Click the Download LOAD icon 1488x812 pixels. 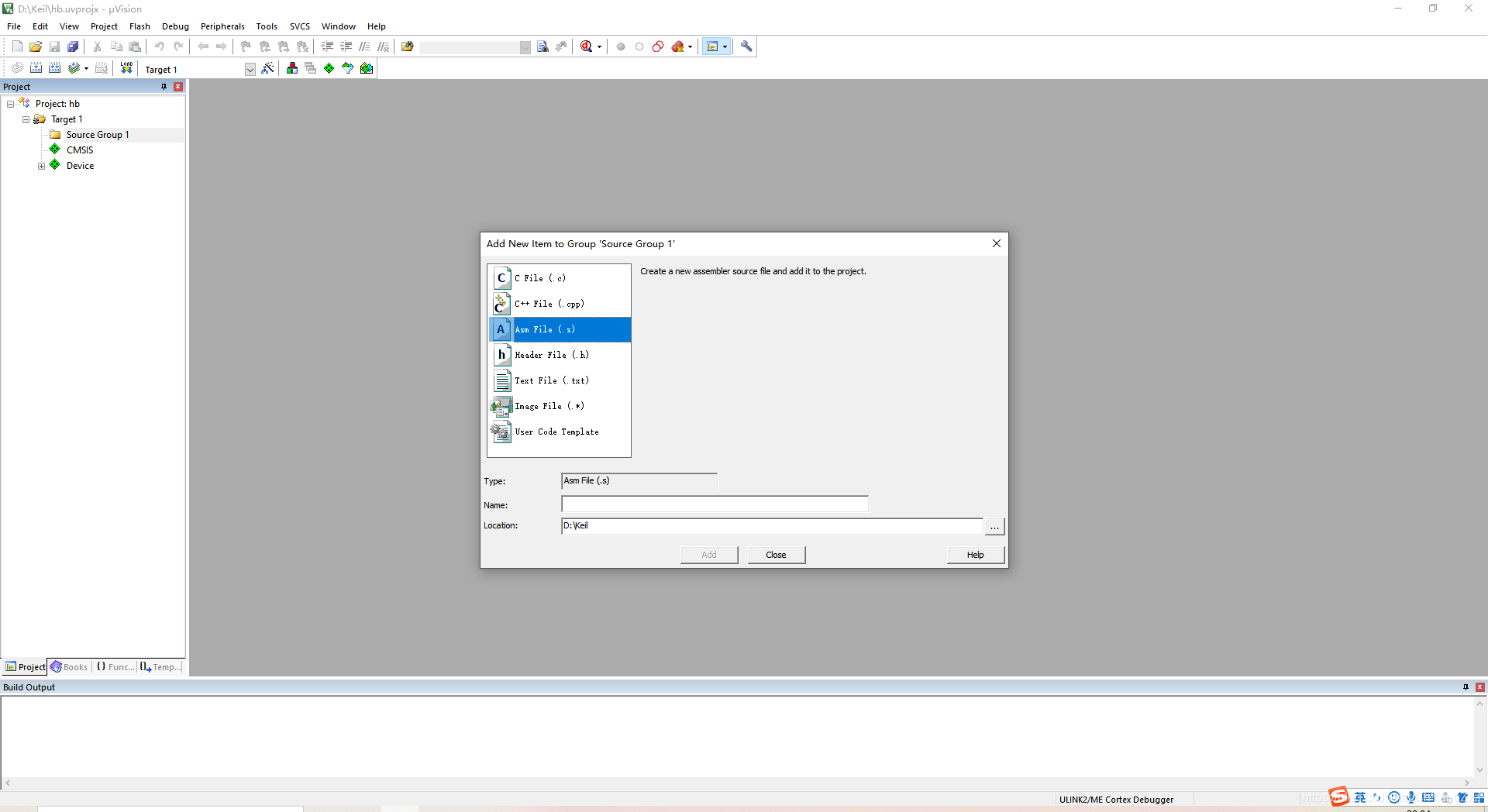[126, 68]
